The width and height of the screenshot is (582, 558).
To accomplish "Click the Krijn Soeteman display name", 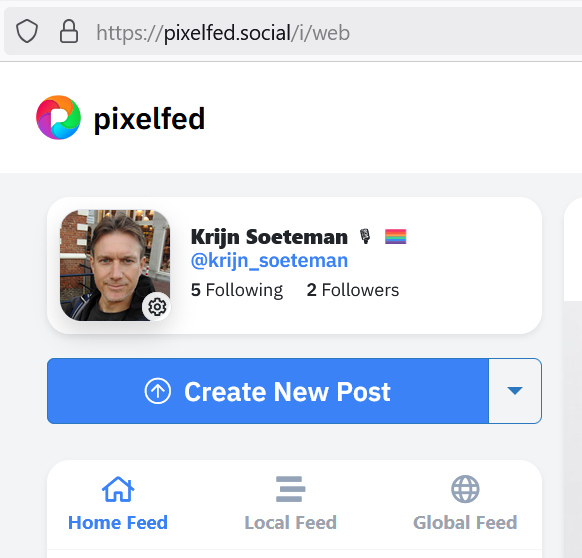I will pyautogui.click(x=269, y=237).
